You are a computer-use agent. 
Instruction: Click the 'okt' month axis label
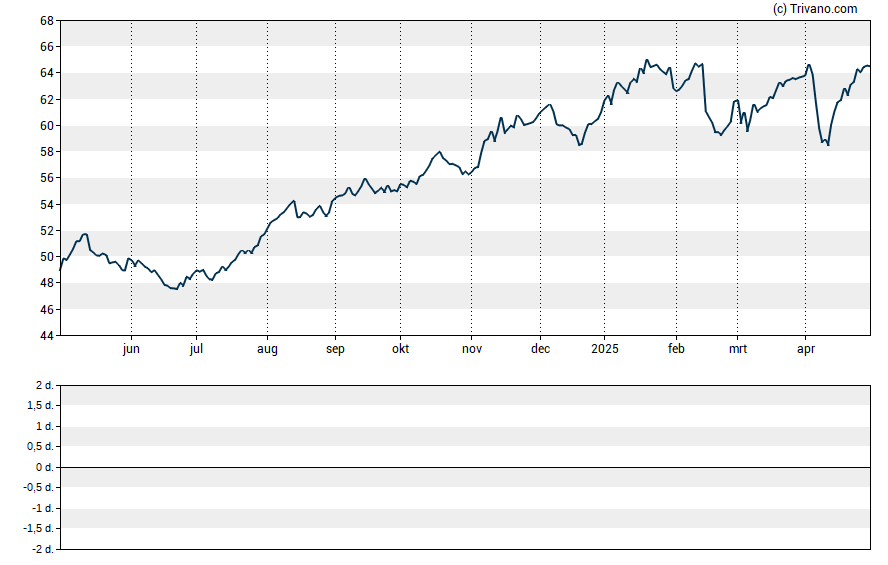pyautogui.click(x=400, y=349)
